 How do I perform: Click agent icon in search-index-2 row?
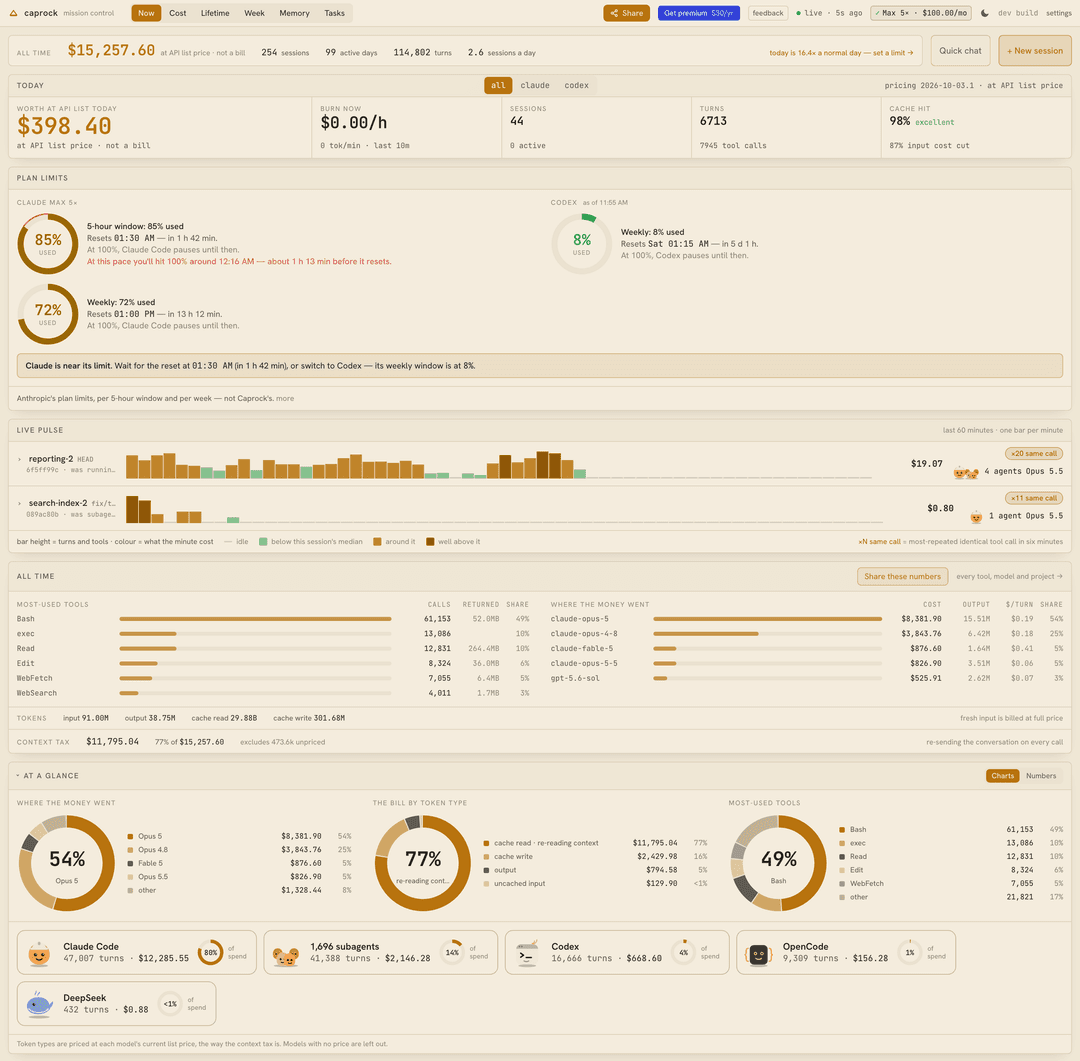976,517
